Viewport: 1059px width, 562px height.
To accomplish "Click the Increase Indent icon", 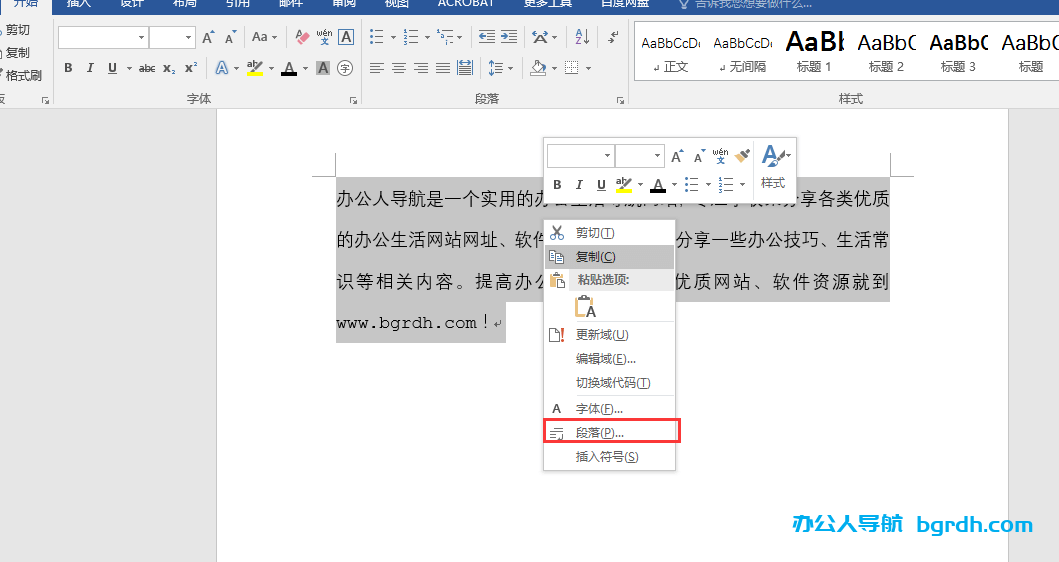I will click(509, 36).
